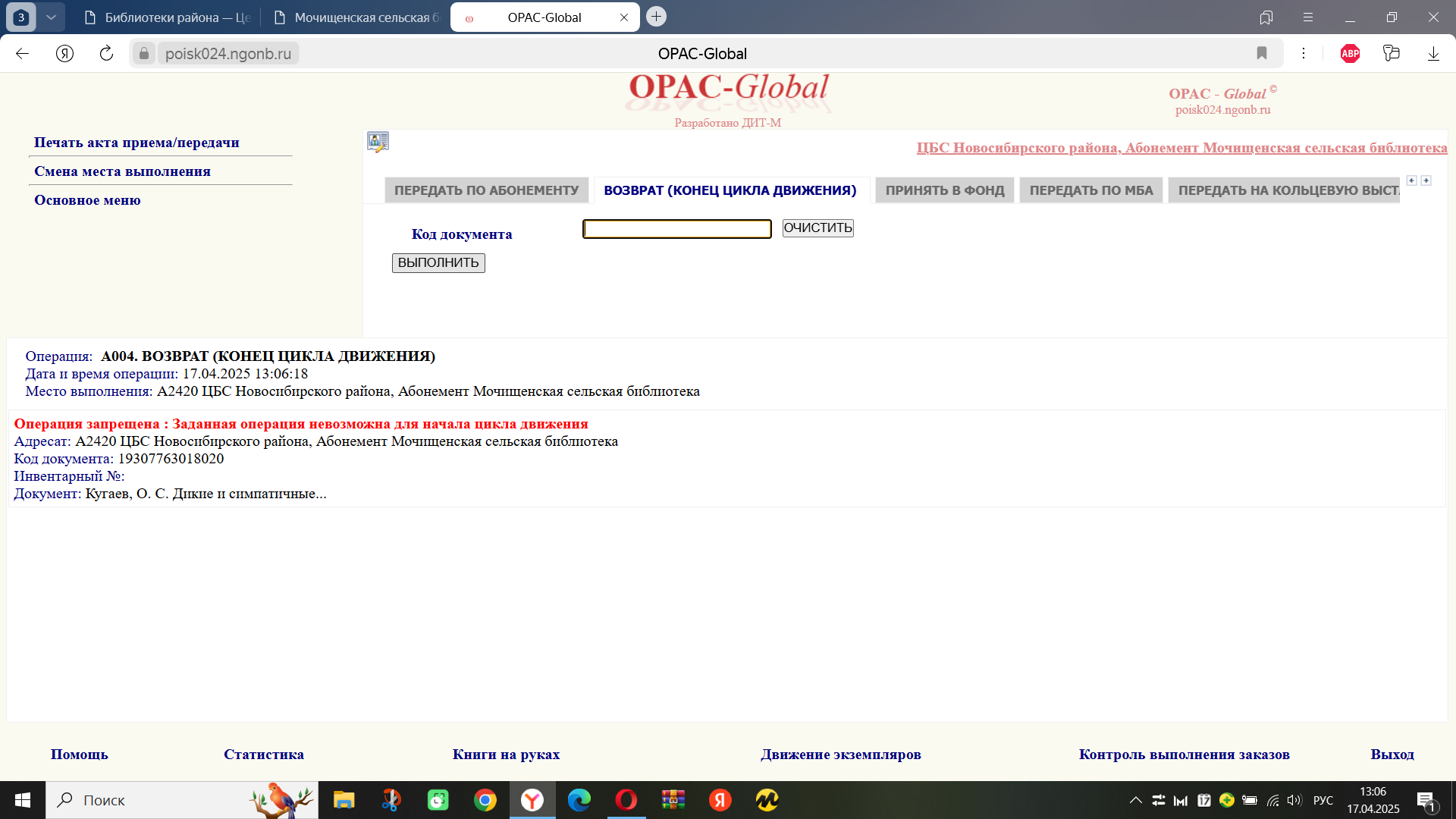Image resolution: width=1456 pixels, height=819 pixels.
Task: Click the ОЧИСТИТЬ button
Action: 817,228
